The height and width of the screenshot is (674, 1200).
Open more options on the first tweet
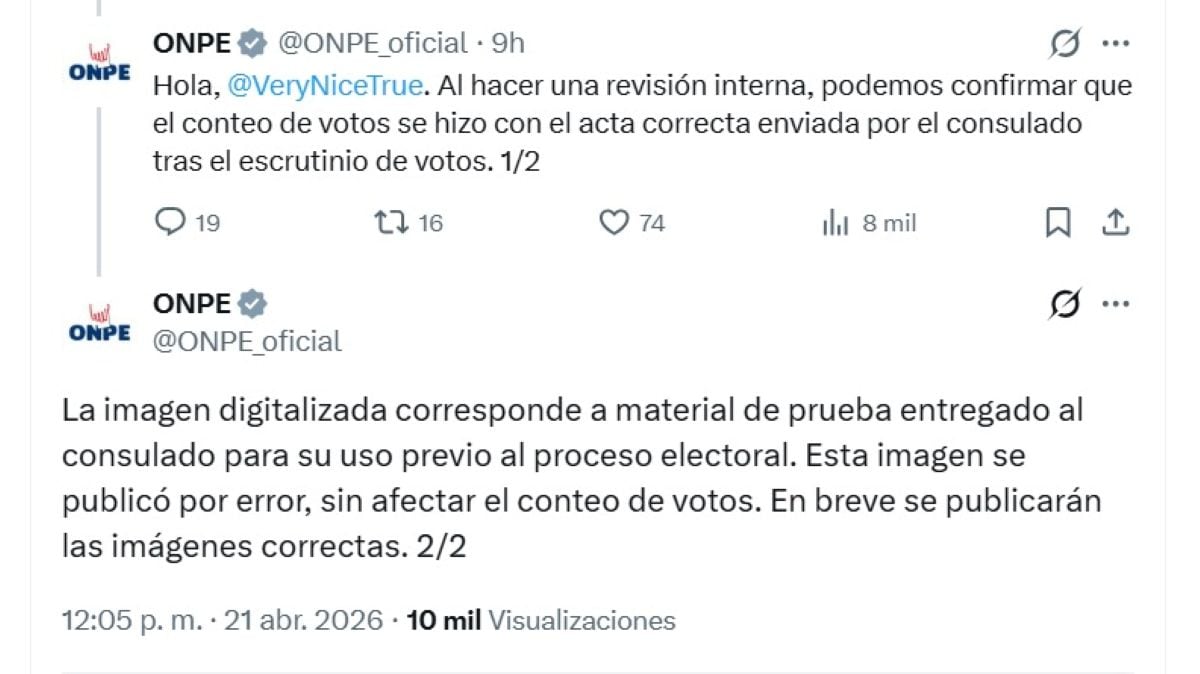point(1115,43)
